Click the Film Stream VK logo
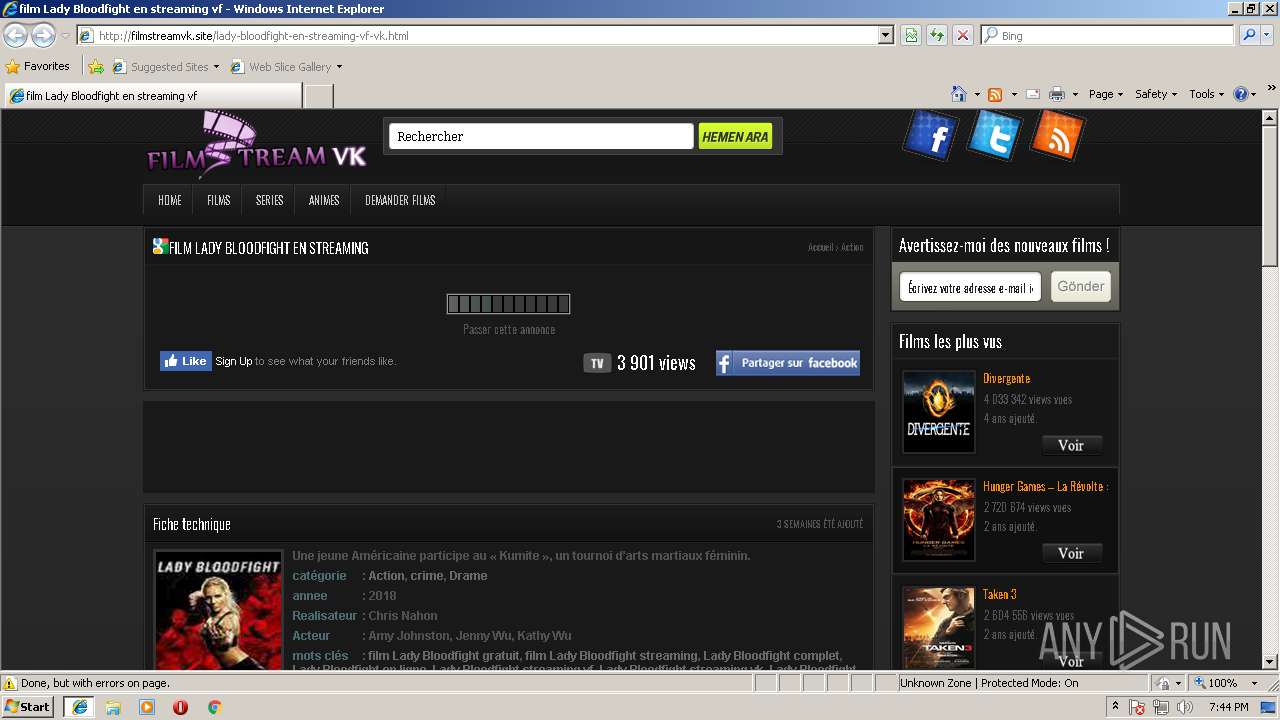This screenshot has height=720, width=1280. (257, 145)
